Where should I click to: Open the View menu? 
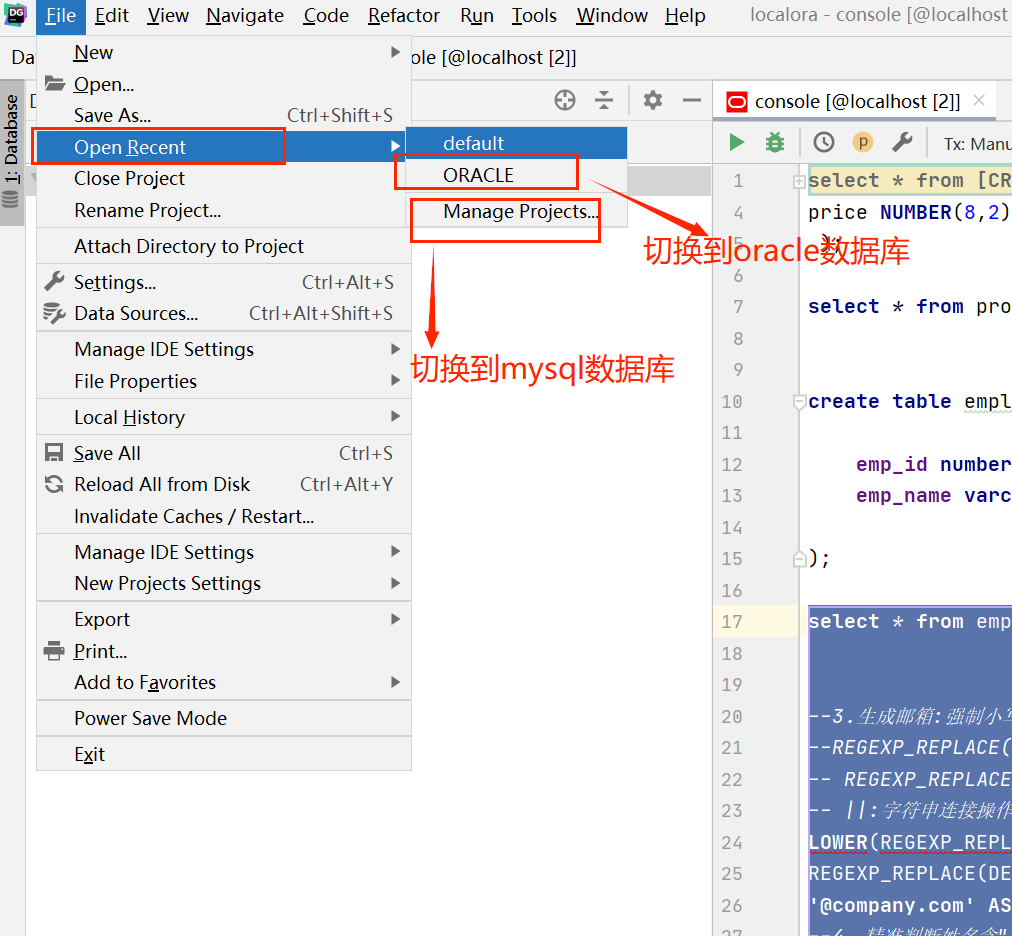(x=168, y=15)
